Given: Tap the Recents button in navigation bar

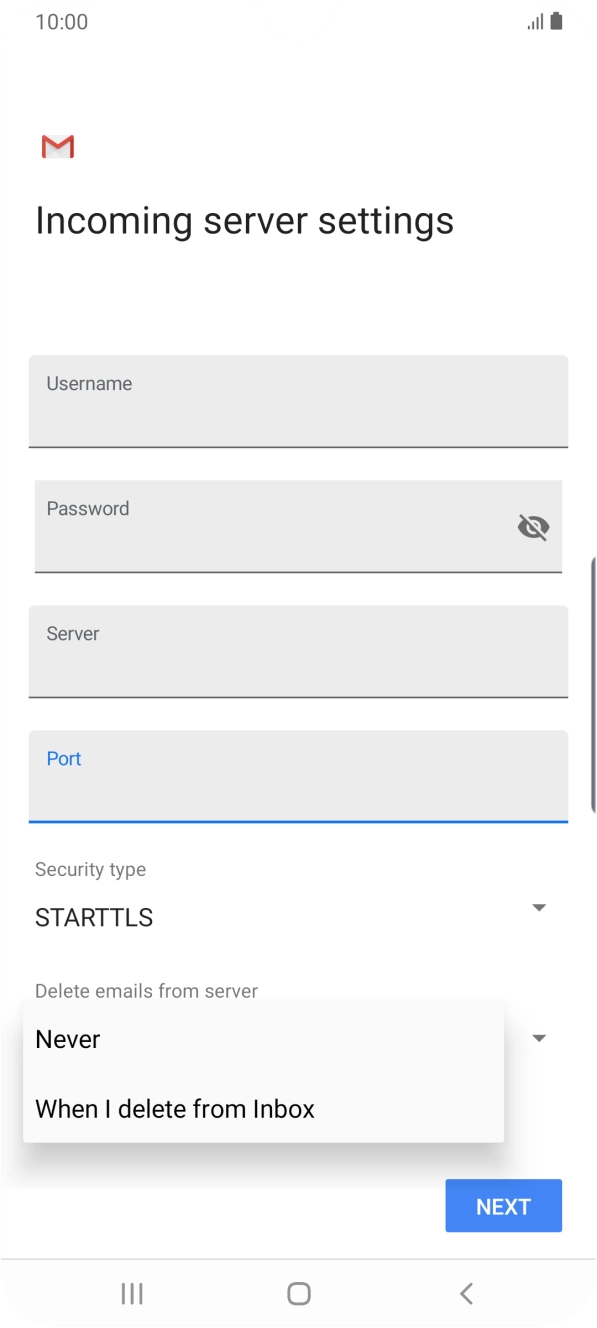Looking at the screenshot, I should click(131, 1293).
